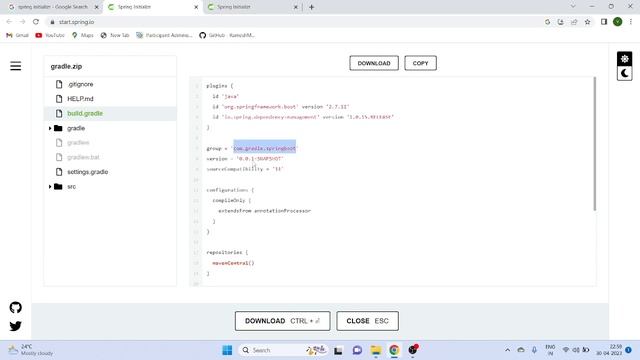Reload the start.spring.io page
The height and width of the screenshot is (360, 640).
tap(36, 22)
